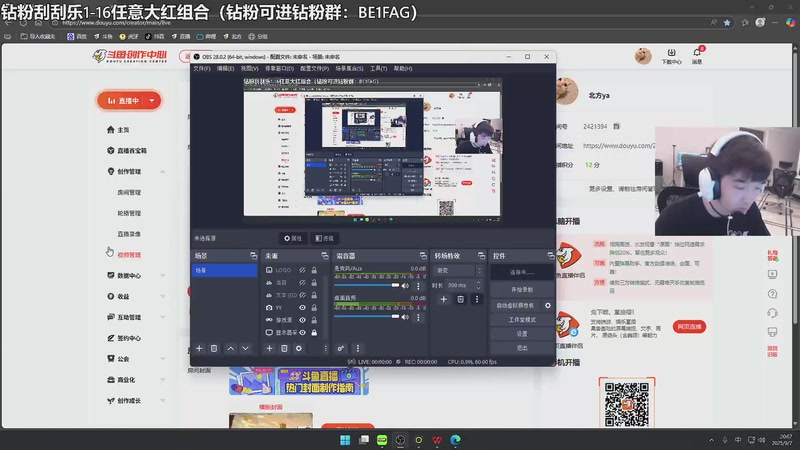Remove selected source with Sources trash icon
This screenshot has width=800, height=450.
click(284, 348)
